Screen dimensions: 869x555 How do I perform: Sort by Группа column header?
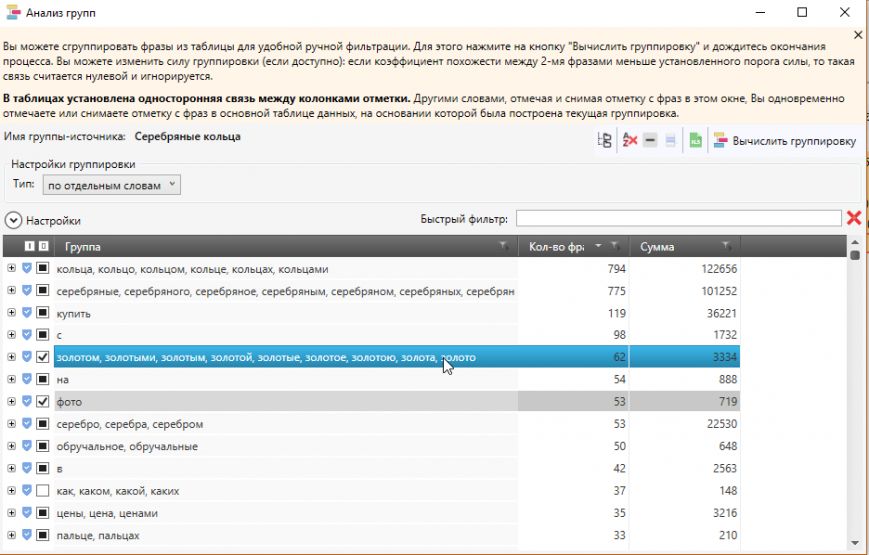tap(83, 247)
